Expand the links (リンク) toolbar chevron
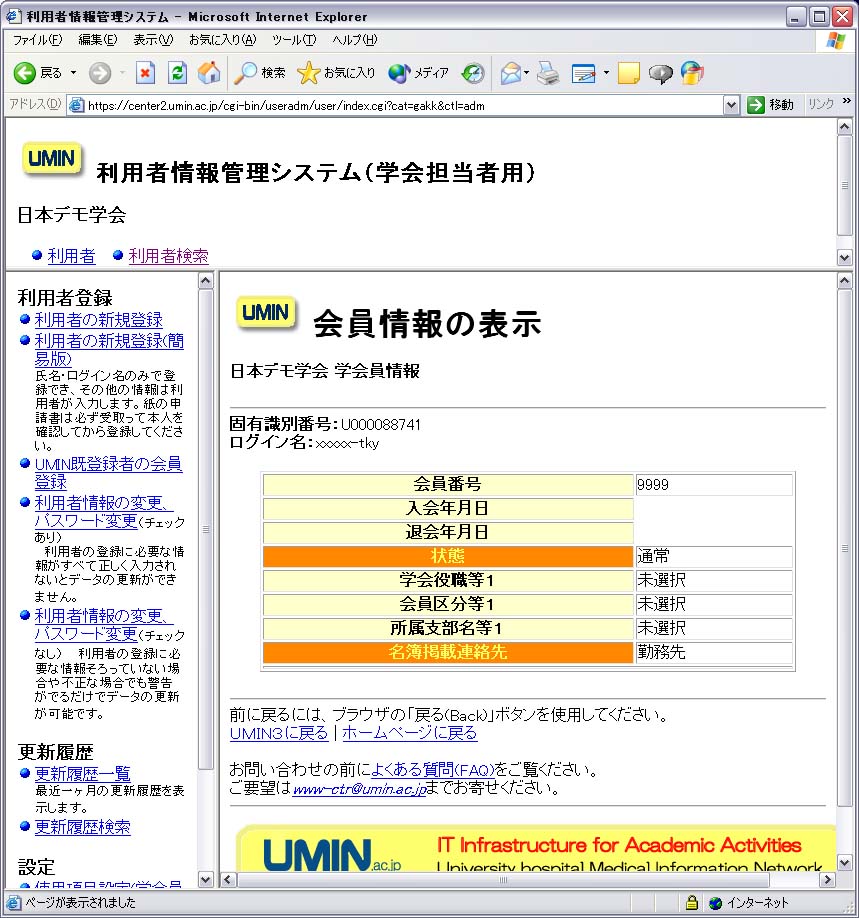The height and width of the screenshot is (918, 859). click(x=847, y=103)
